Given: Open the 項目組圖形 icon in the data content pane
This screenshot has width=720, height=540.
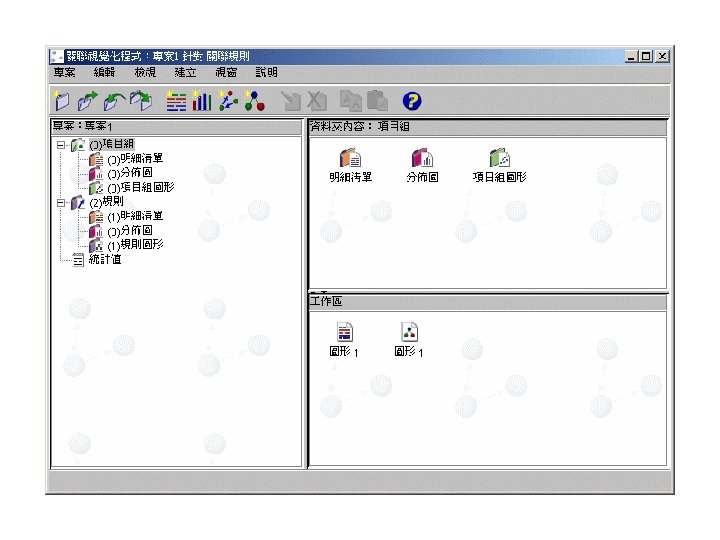Looking at the screenshot, I should tap(500, 165).
